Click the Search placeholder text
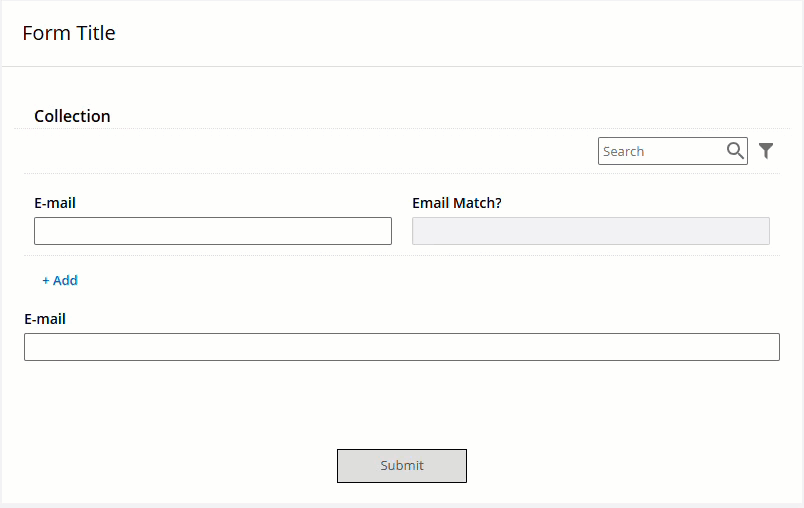This screenshot has width=804, height=508. (624, 151)
